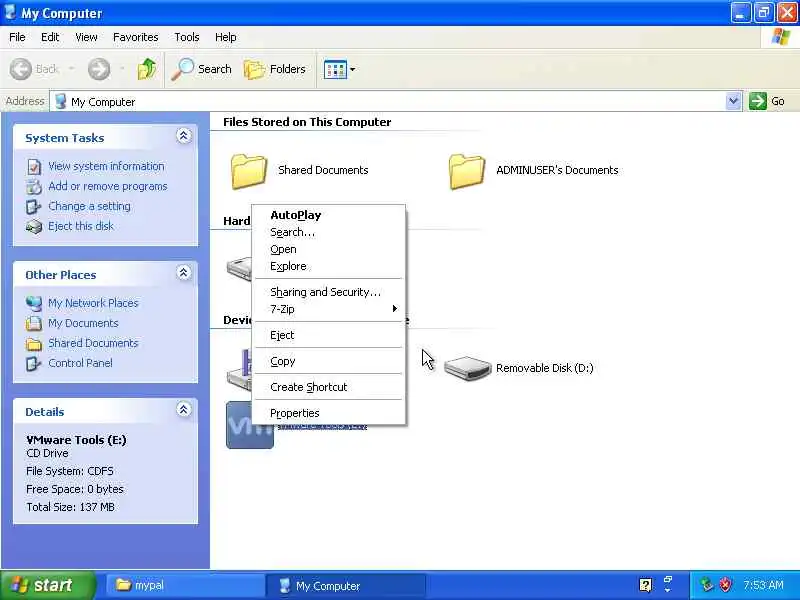Click View system information link
This screenshot has width=800, height=600.
(106, 166)
